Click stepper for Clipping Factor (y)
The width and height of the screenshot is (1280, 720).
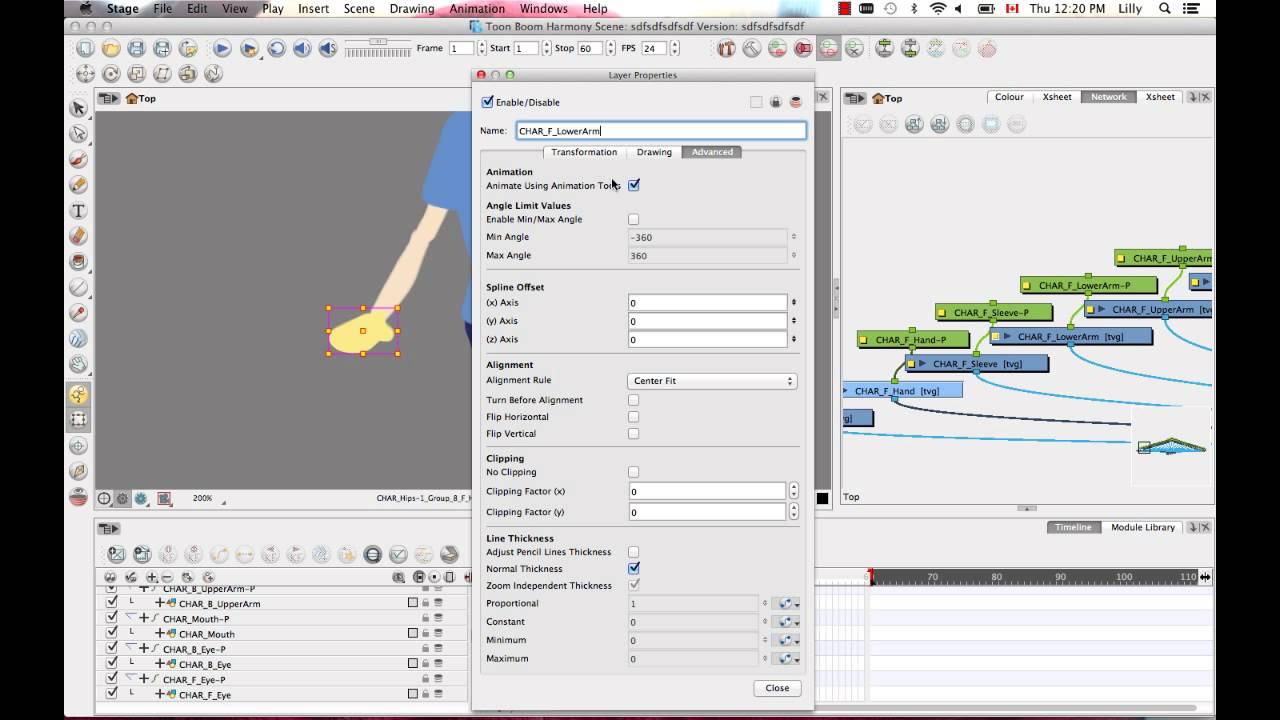click(794, 512)
